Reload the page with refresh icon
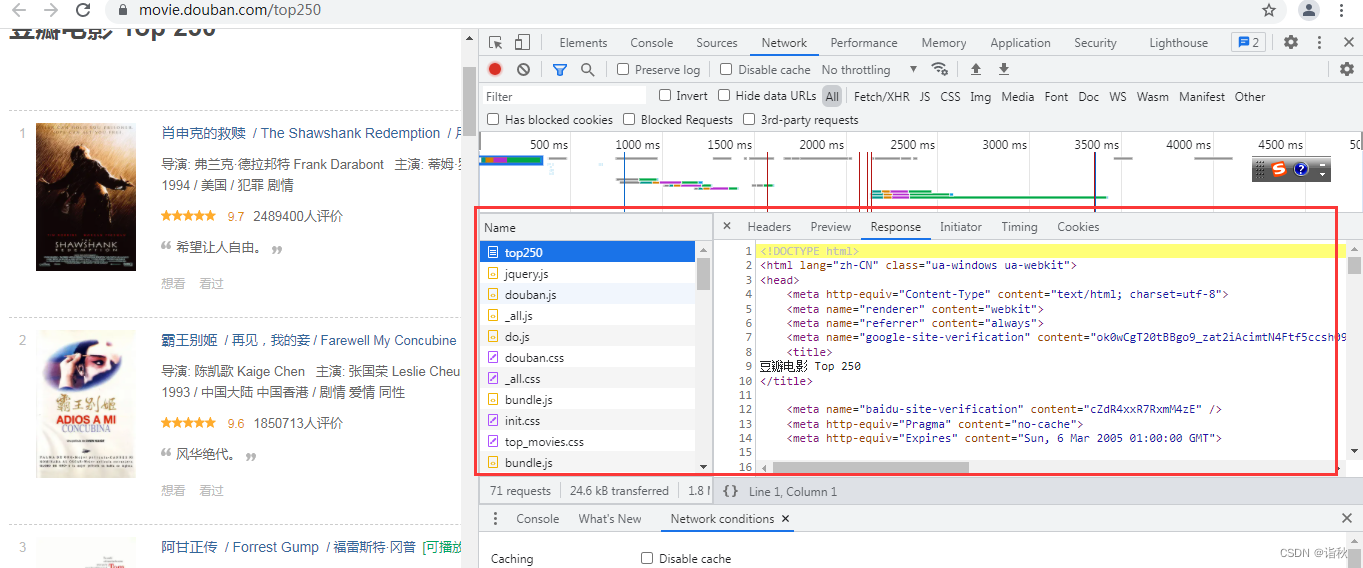Image resolution: width=1363 pixels, height=568 pixels. (x=83, y=10)
